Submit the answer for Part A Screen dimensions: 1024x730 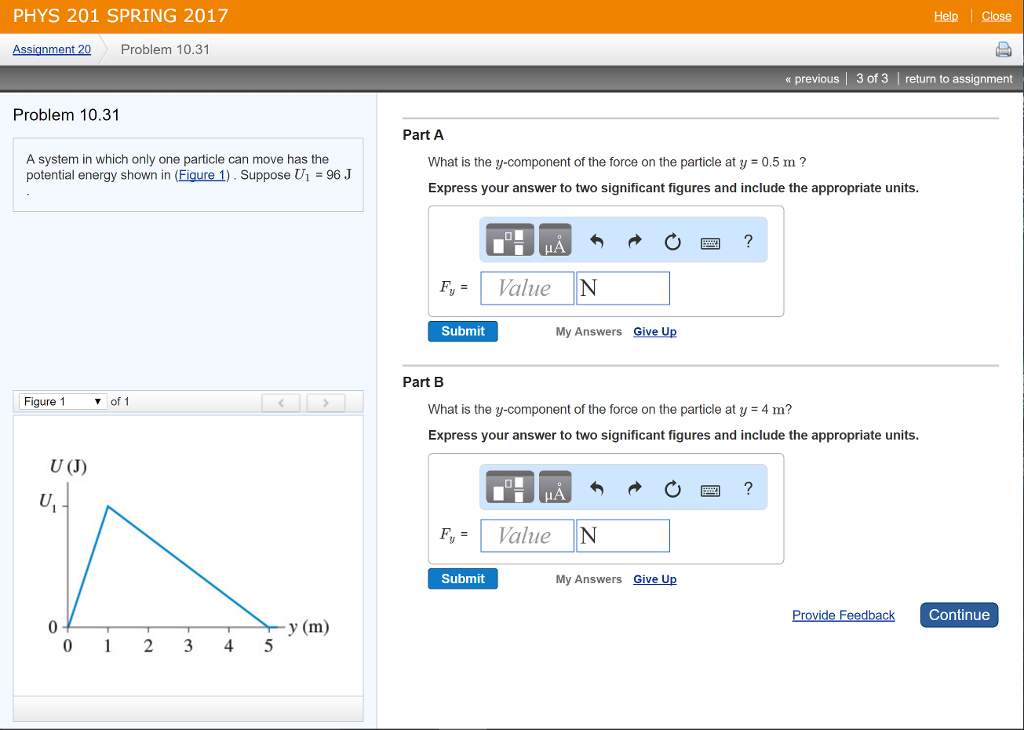pyautogui.click(x=462, y=330)
